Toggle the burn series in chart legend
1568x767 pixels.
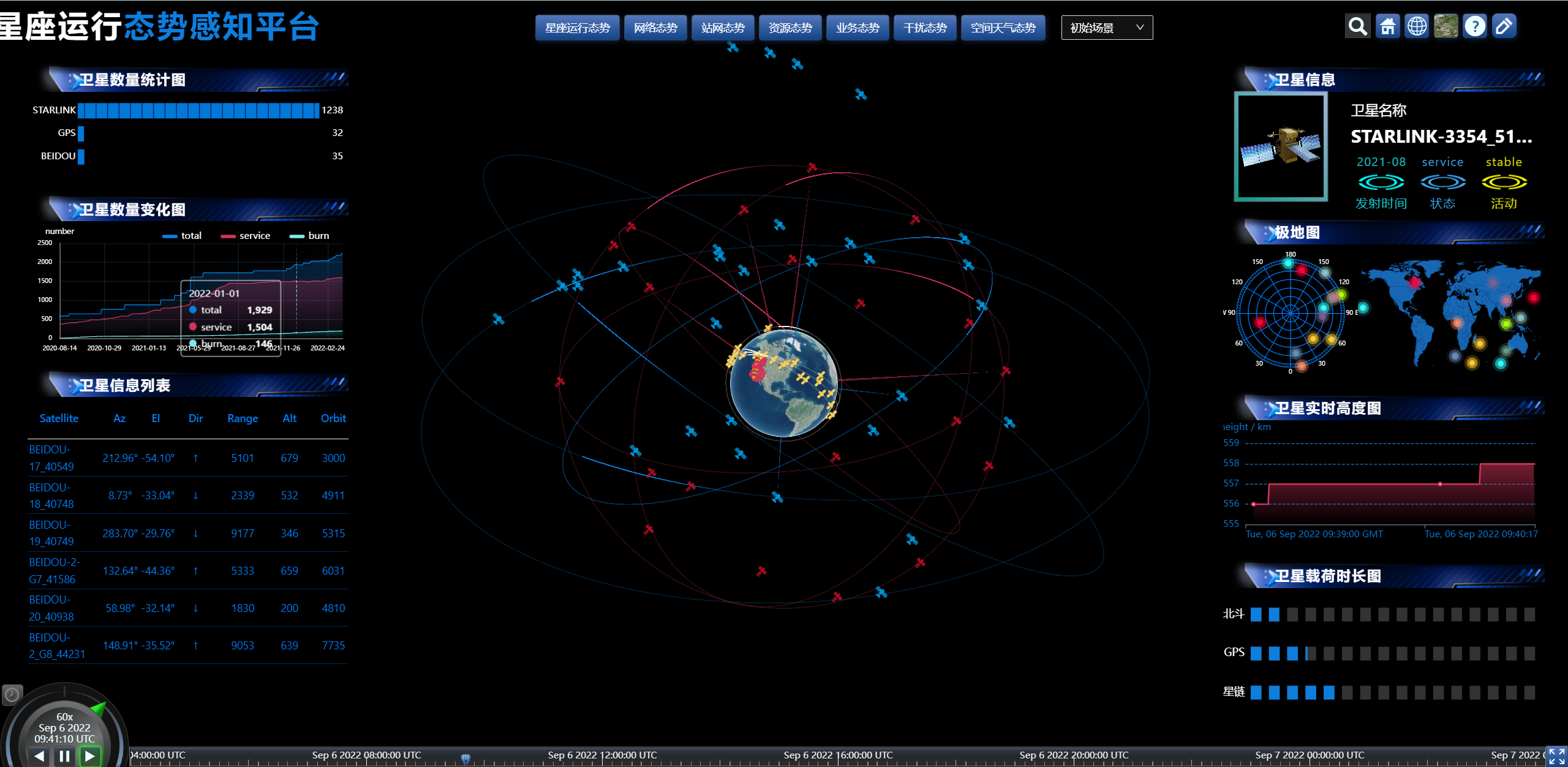(309, 236)
